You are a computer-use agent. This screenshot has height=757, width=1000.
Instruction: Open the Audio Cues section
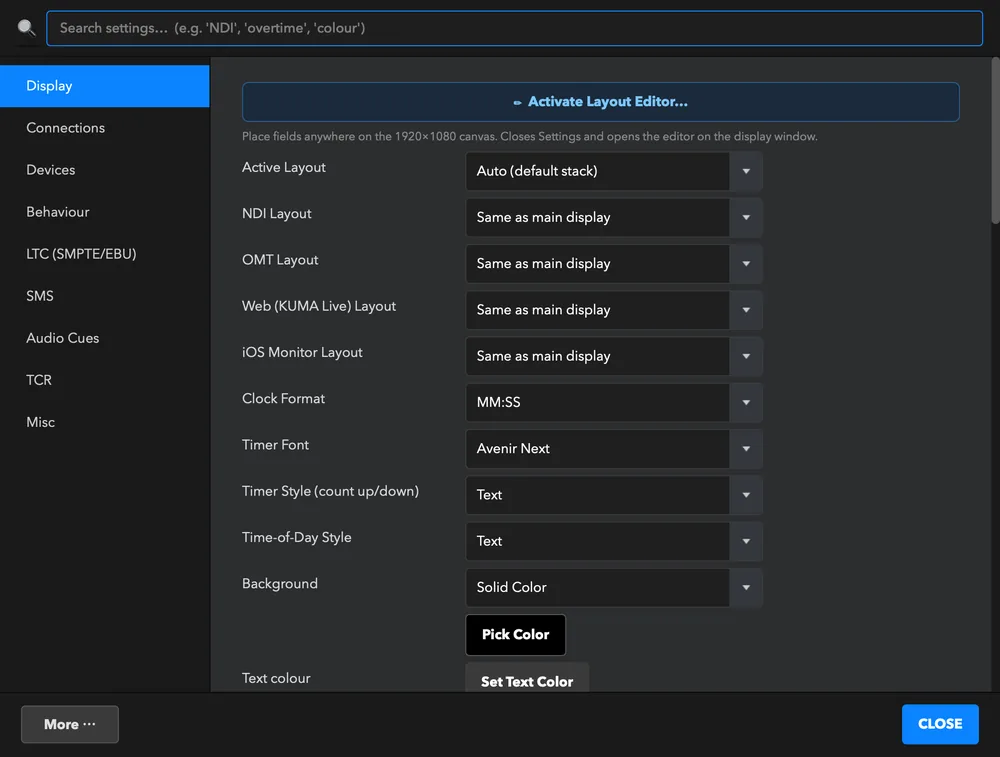[105, 338]
